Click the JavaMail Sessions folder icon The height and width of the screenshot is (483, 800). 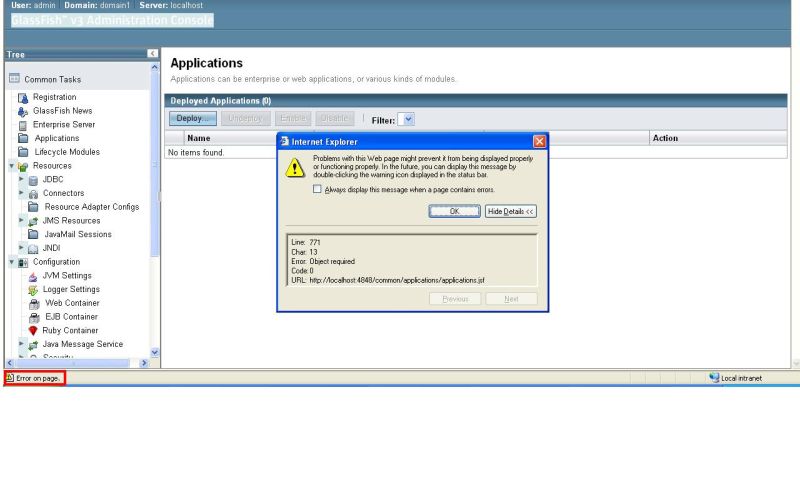pos(33,235)
